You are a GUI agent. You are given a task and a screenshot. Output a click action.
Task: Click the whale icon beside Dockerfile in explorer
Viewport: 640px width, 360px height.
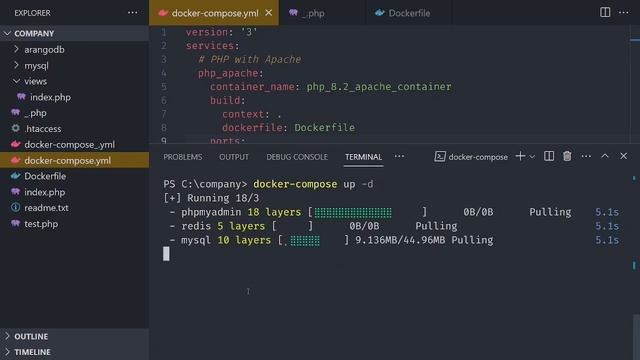[16, 176]
